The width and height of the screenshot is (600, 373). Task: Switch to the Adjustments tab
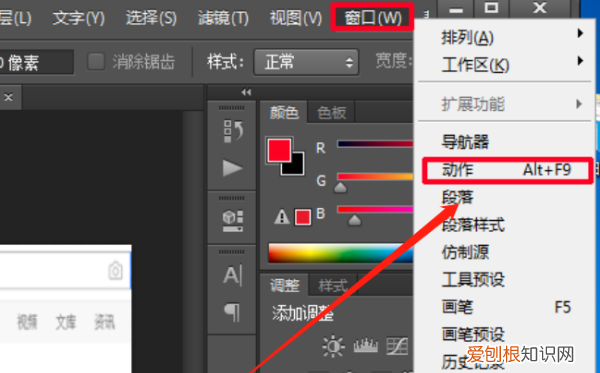pos(284,285)
